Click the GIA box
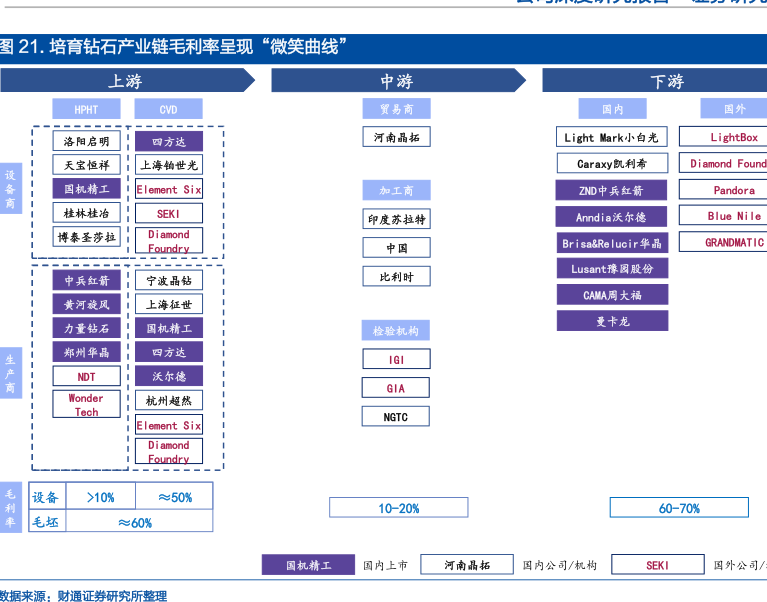This screenshot has width=767, height=602. 396,388
